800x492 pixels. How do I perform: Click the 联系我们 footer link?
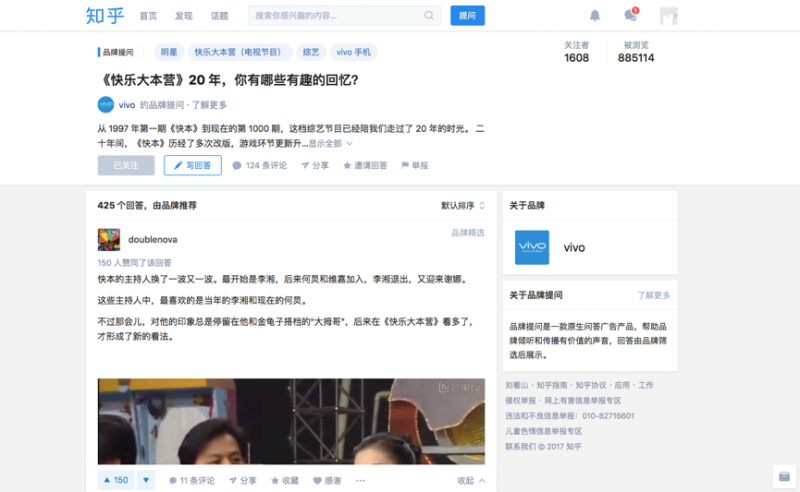pos(520,447)
